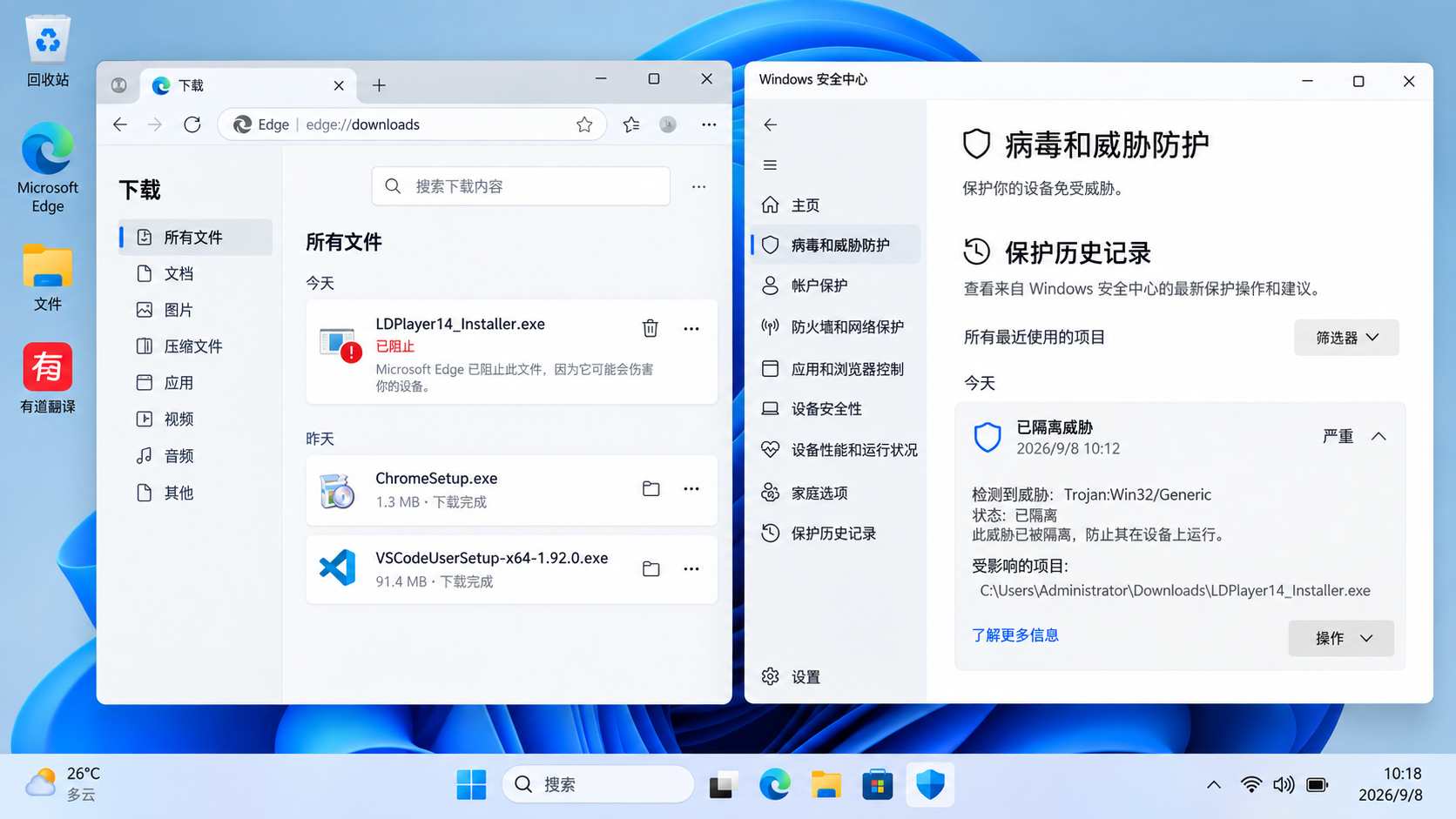
Task: Open 有道翻译 desktop icon
Action: (48, 378)
